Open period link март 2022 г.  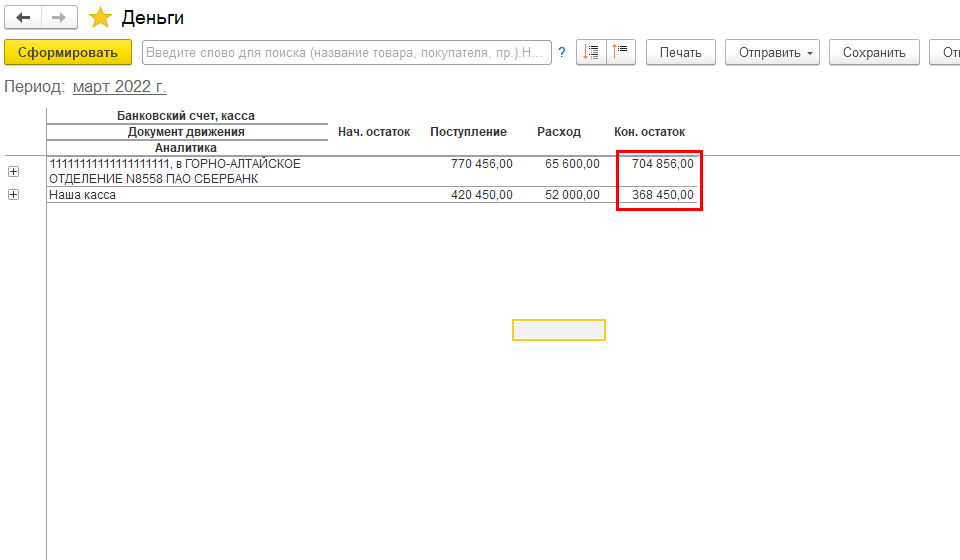click(x=120, y=87)
